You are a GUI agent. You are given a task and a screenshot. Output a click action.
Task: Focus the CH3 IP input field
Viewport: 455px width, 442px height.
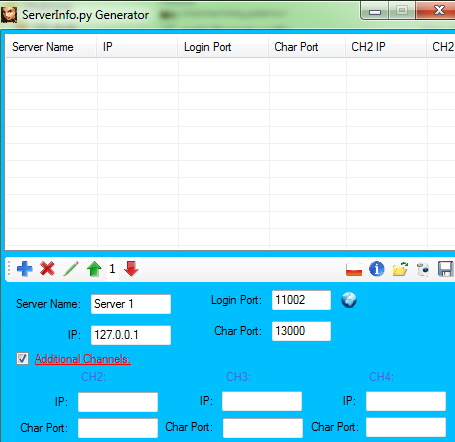(x=262, y=401)
